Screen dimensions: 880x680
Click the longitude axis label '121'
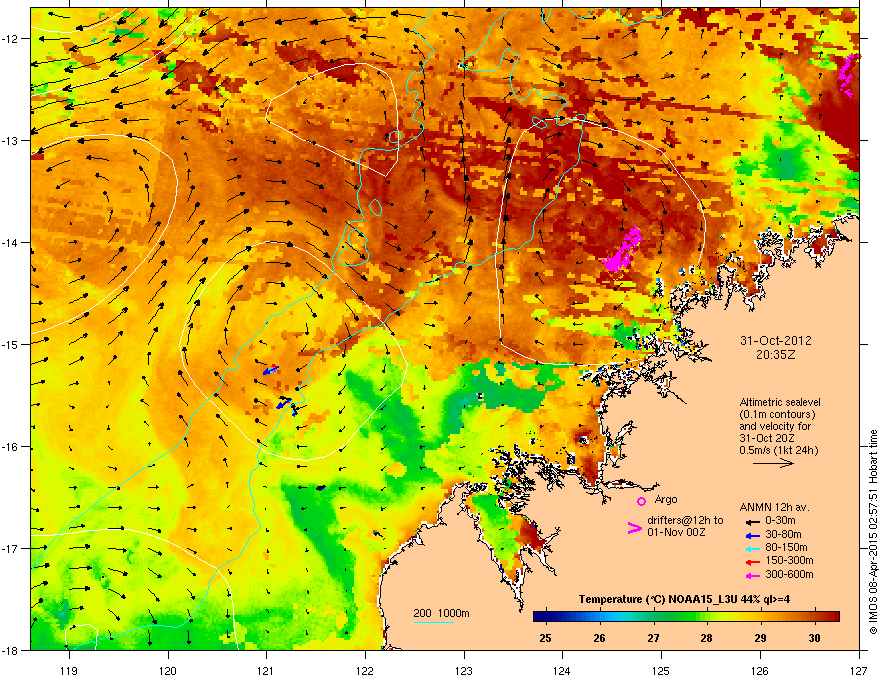(x=266, y=670)
